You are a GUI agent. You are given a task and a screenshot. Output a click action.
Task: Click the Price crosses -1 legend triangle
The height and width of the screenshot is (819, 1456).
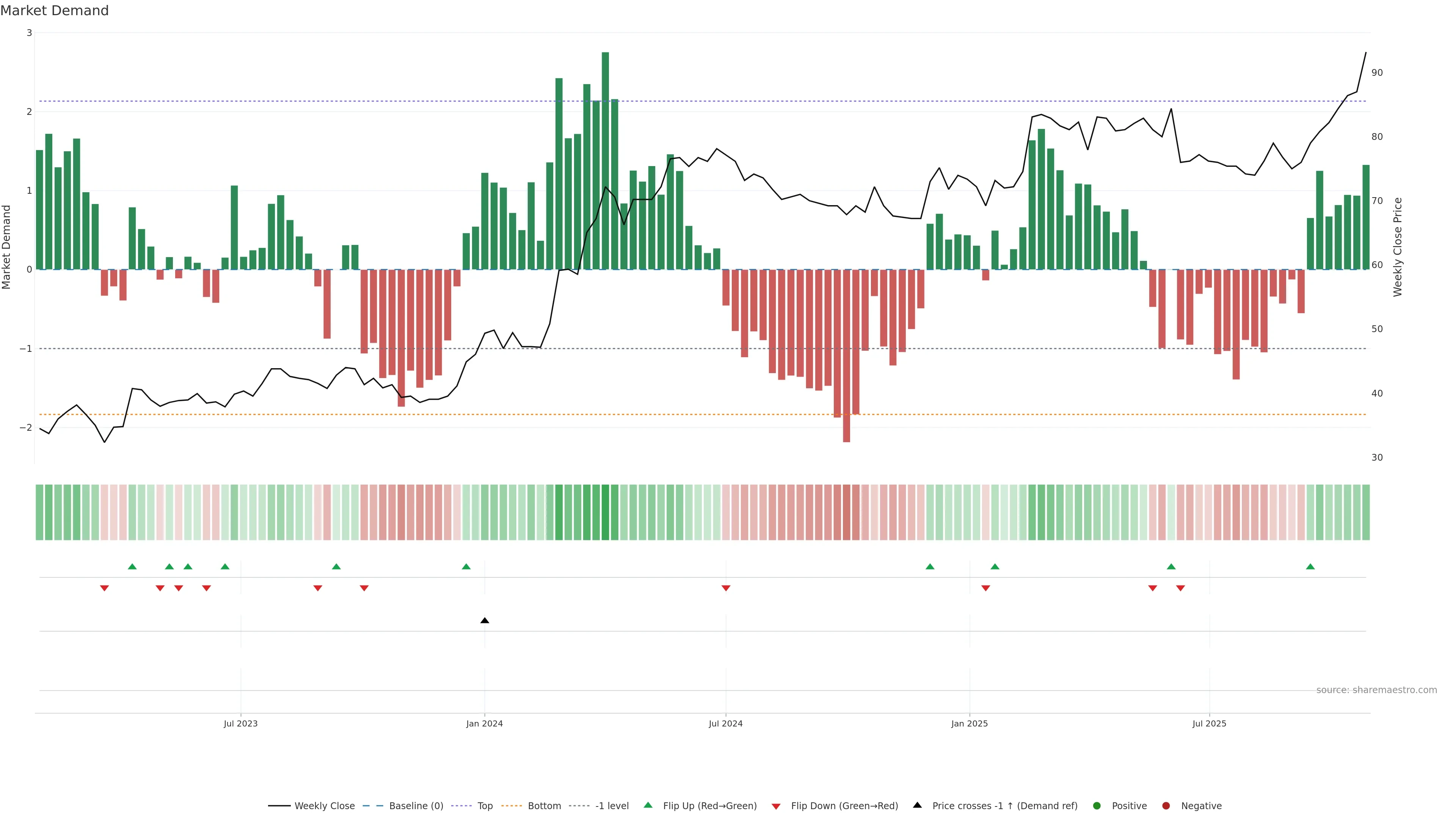coord(917,805)
